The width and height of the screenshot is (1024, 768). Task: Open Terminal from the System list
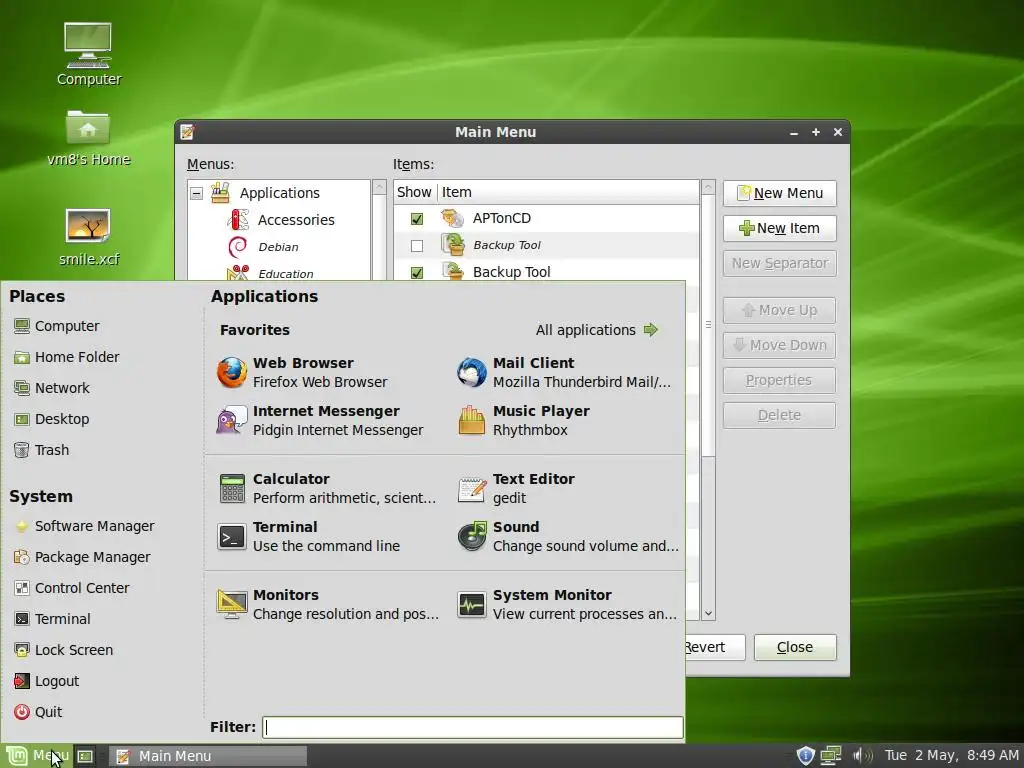52,619
